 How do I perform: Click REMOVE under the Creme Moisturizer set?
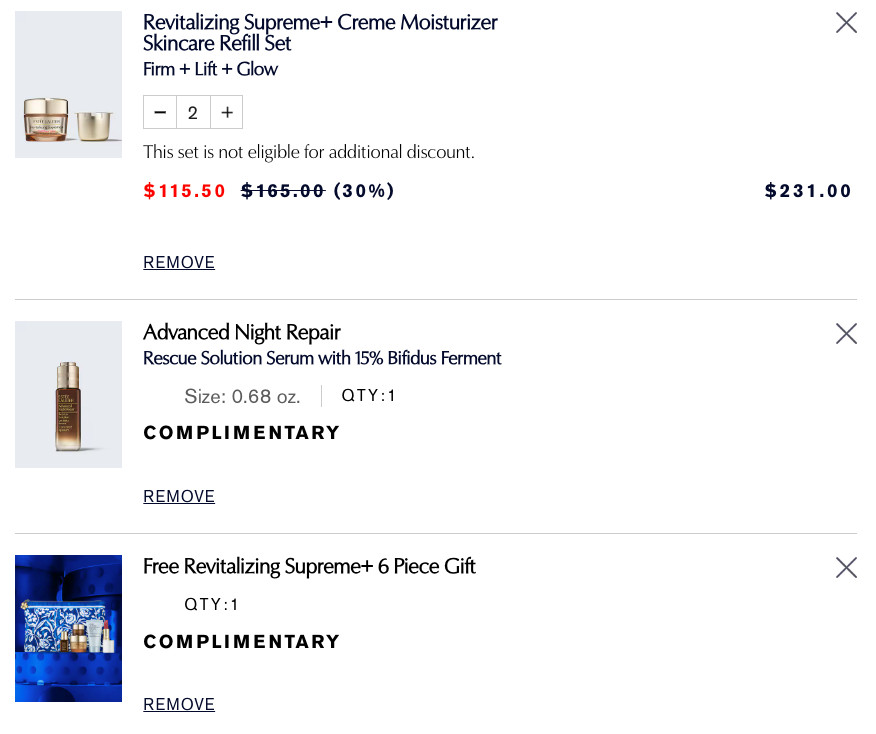(179, 263)
